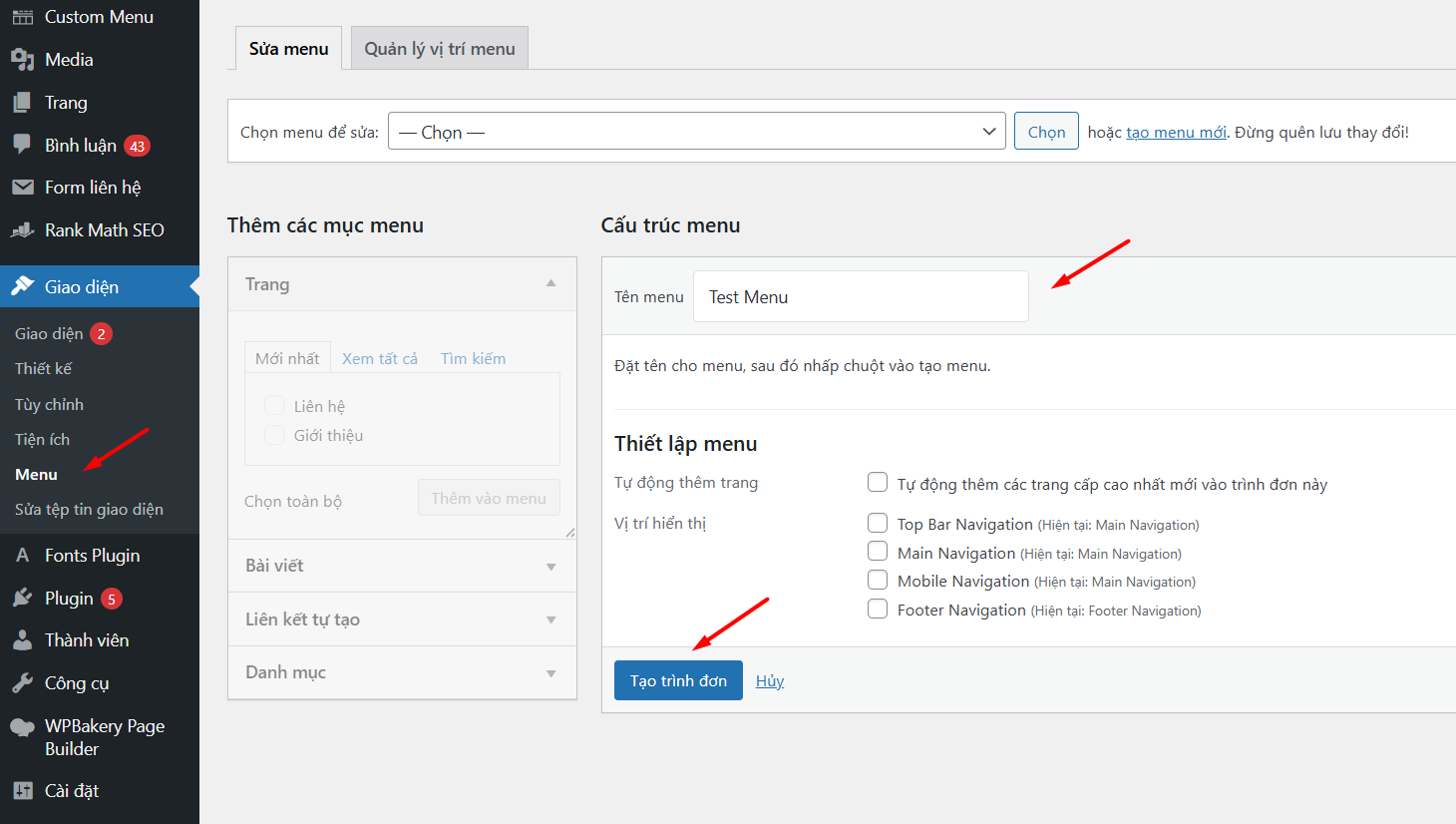Click the Form liên hệ envelope icon

(22, 188)
